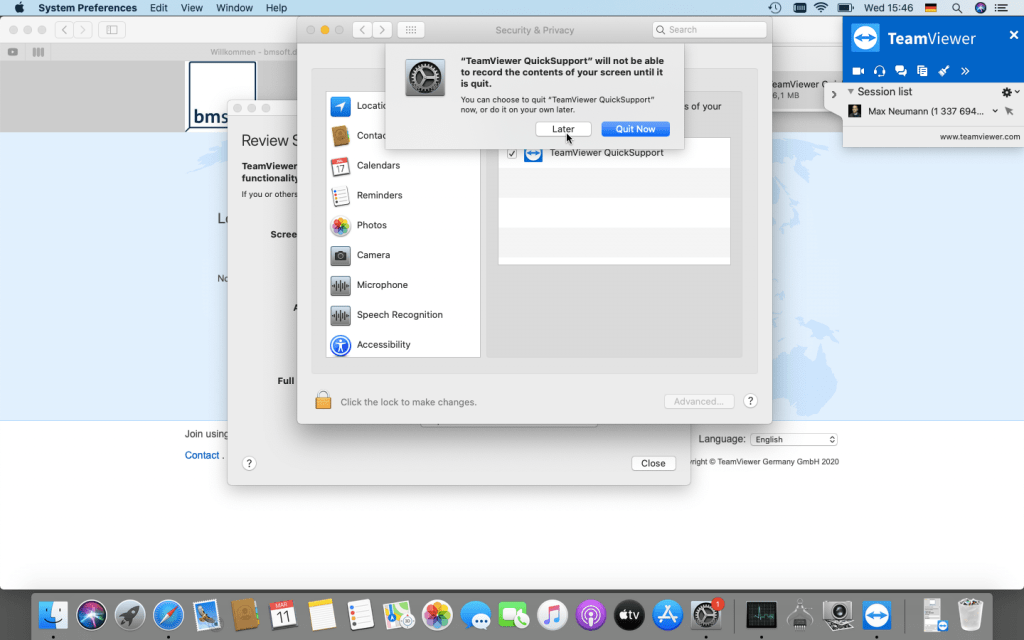Open Trash in the Dock
Screen dimensions: 1024x640
pyautogui.click(x=970, y=614)
